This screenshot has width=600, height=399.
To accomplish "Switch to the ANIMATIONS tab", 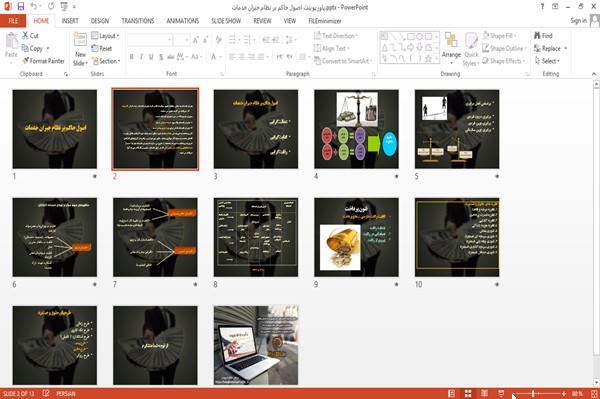I will pos(183,21).
